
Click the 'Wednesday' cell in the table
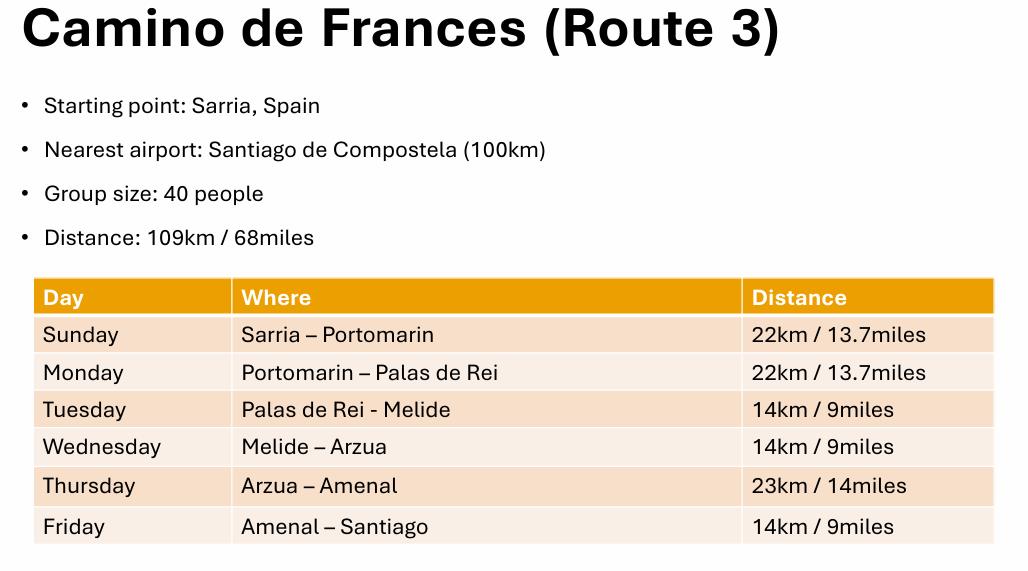click(x=101, y=447)
